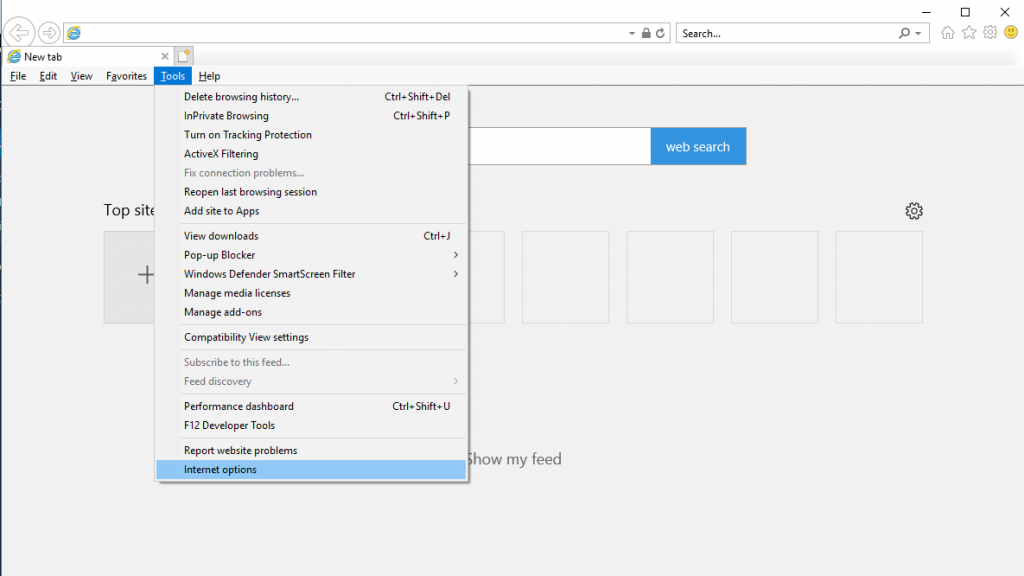Screen dimensions: 1024x576
Task: Click the browser Forward arrow button
Action: (49, 33)
